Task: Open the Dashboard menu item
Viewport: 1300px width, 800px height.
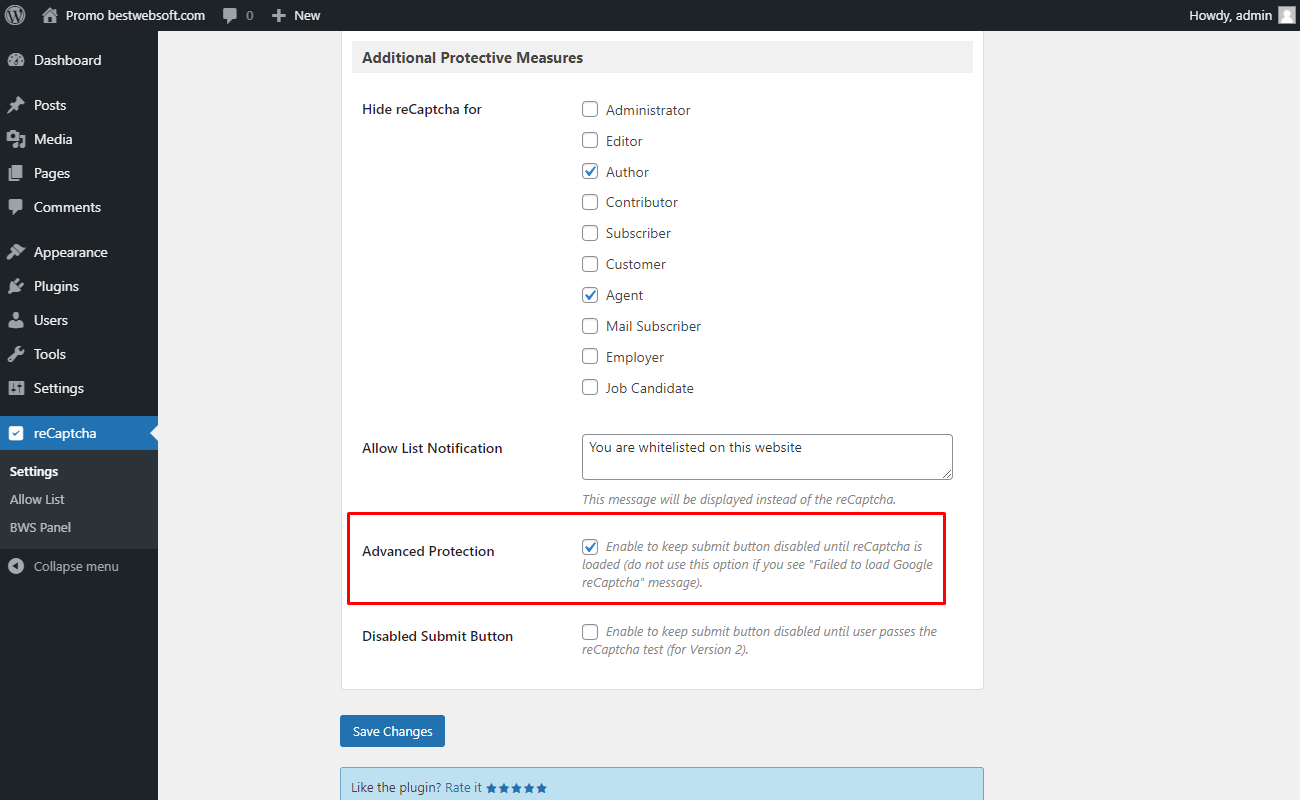Action: tap(79, 60)
